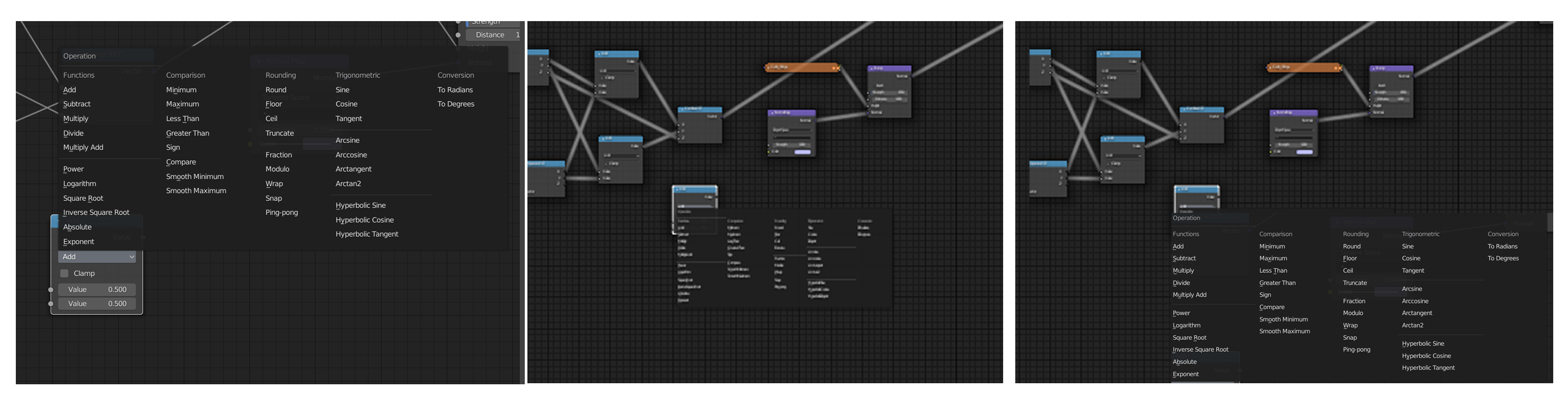Pick Floor in the right screenshot's menu
The height and width of the screenshot is (398, 1568).
(x=1350, y=259)
